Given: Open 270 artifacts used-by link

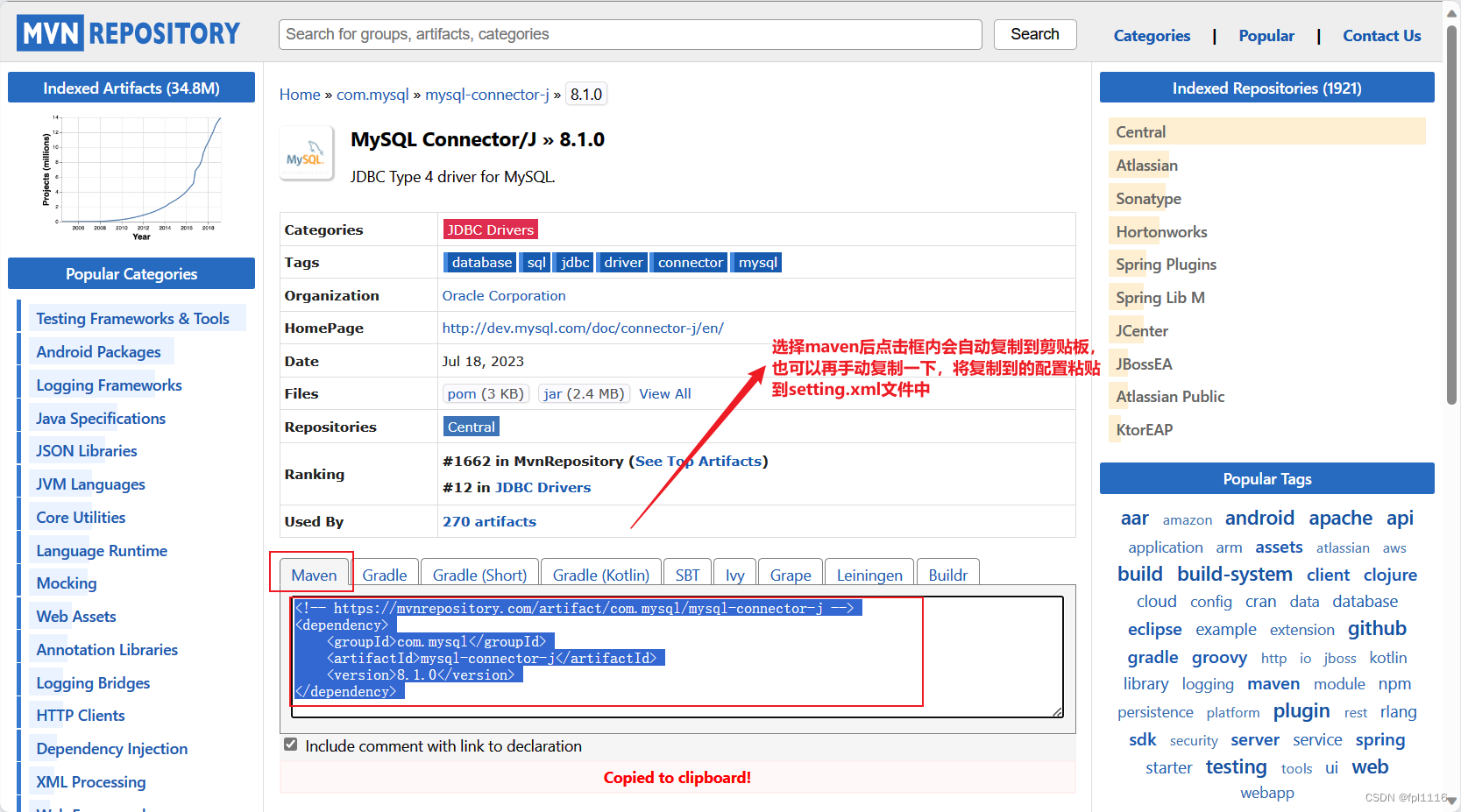Looking at the screenshot, I should point(489,521).
